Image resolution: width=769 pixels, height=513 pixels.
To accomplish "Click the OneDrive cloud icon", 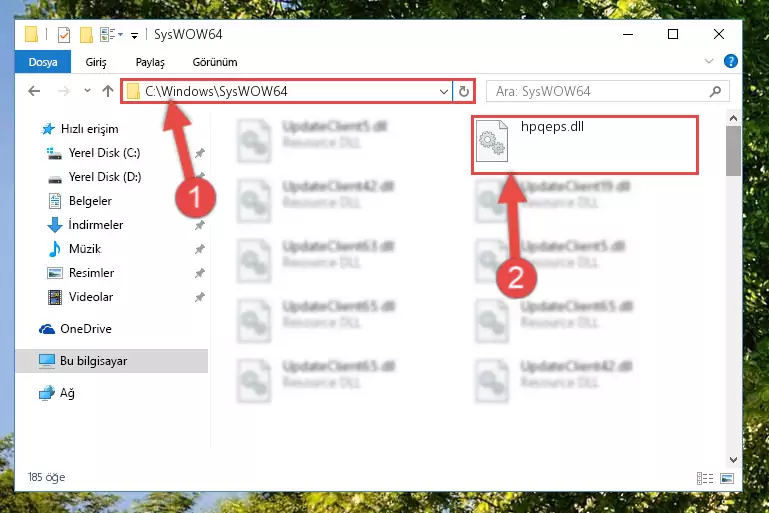I will click(47, 329).
